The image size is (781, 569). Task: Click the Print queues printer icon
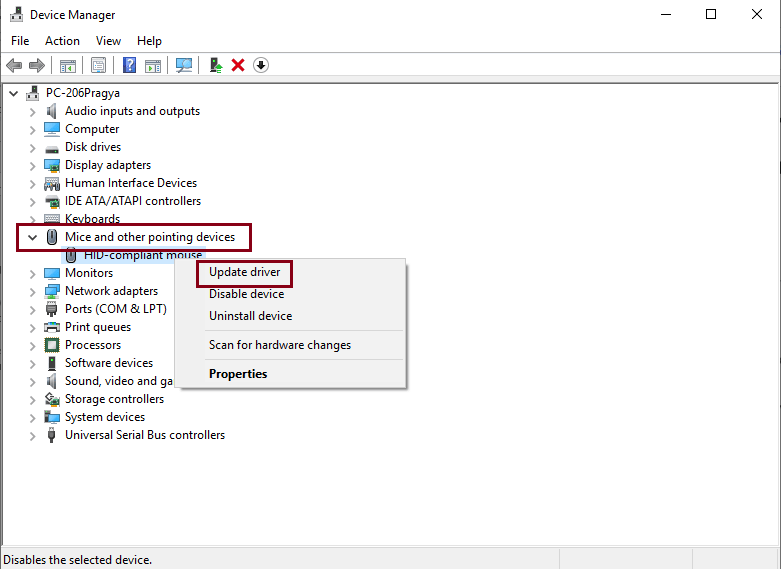coord(52,327)
